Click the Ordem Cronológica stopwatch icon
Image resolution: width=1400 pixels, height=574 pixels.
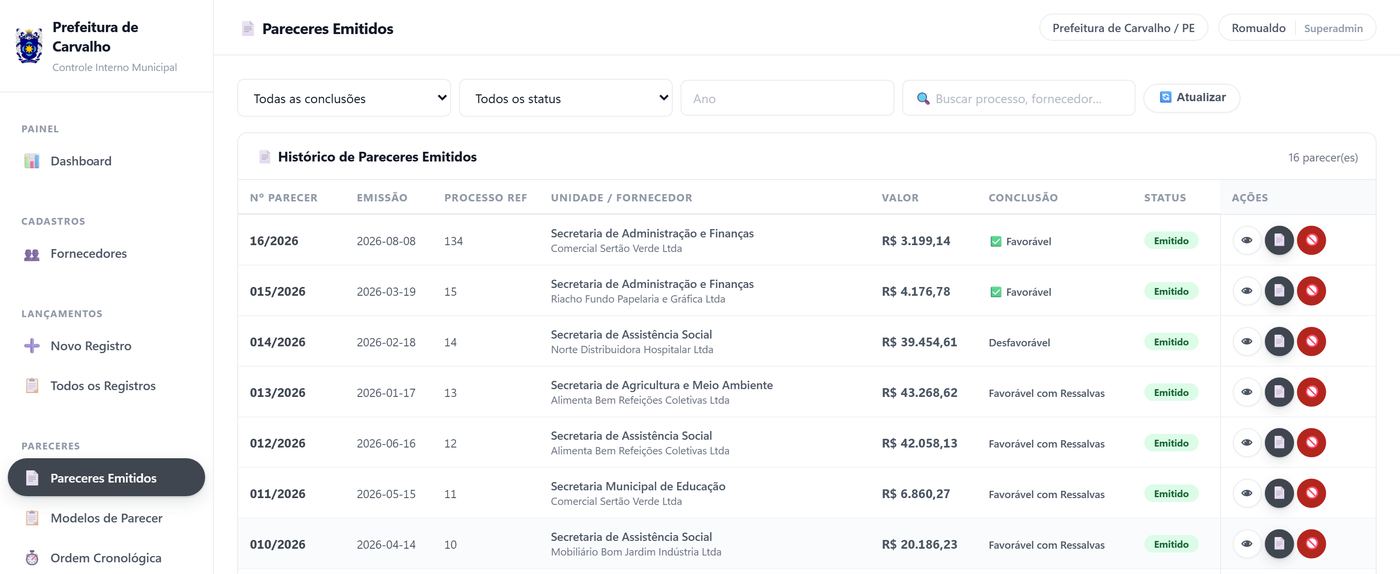pos(32,558)
